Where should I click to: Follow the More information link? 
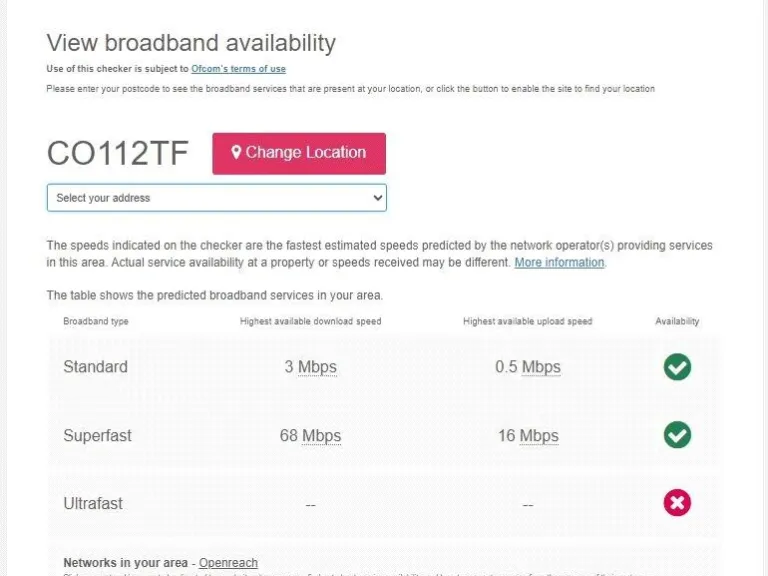[559, 263]
